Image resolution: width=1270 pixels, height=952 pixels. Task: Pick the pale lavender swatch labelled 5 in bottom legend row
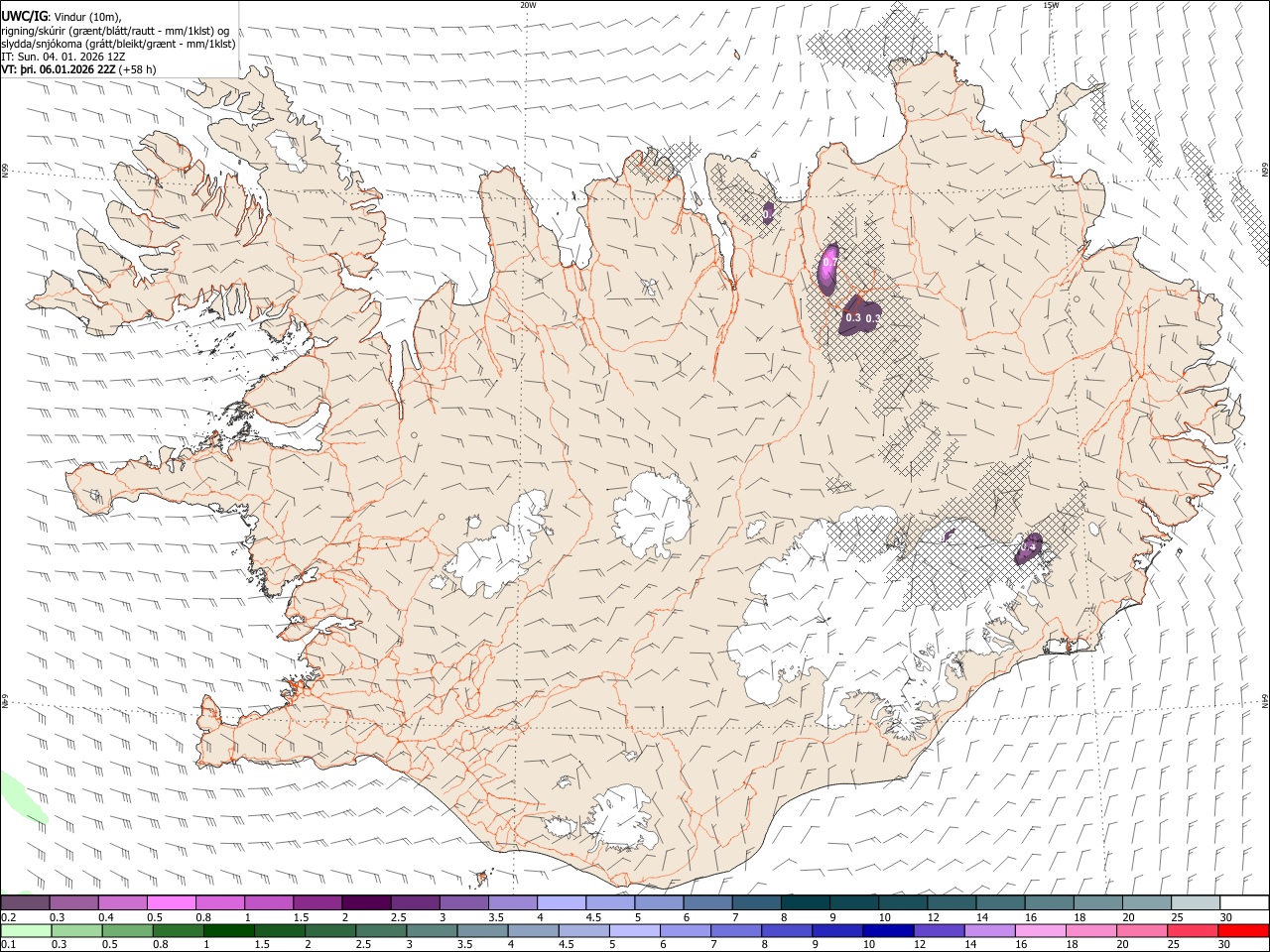click(x=634, y=930)
